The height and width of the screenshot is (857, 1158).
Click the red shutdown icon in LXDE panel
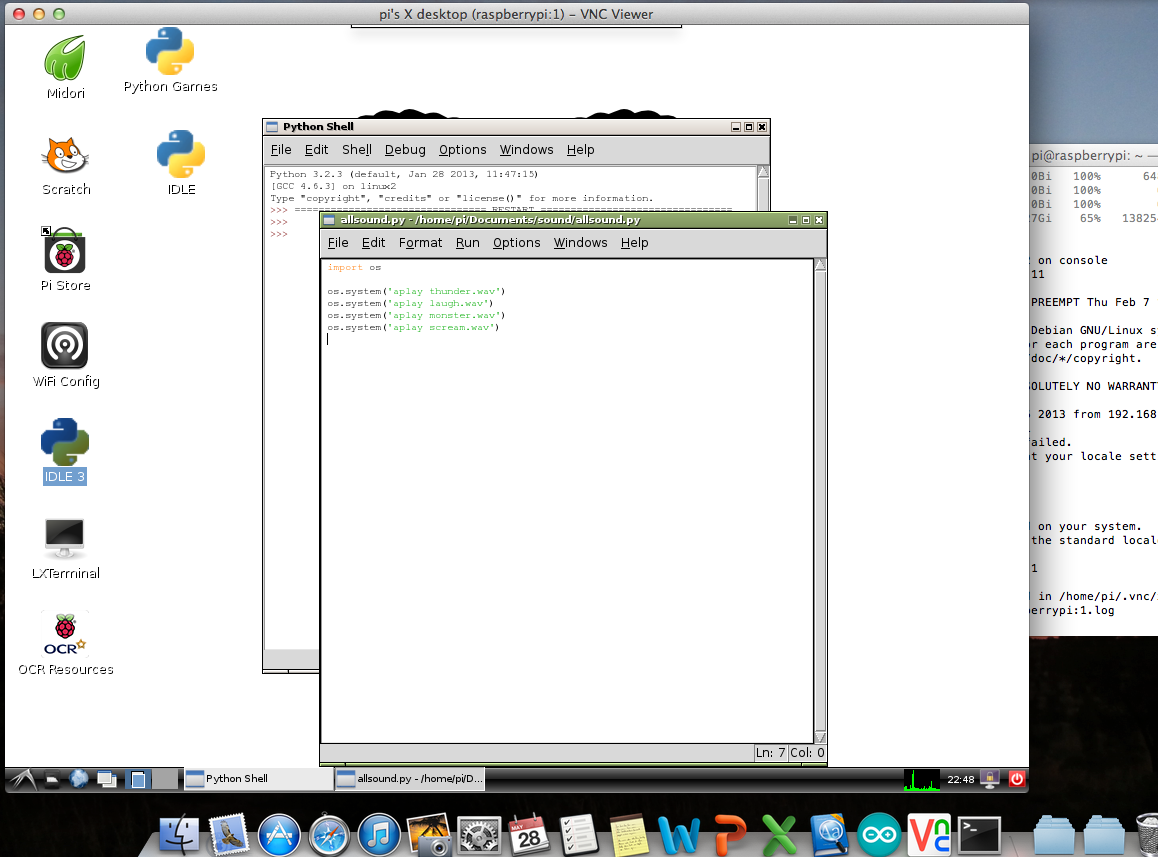pos(1017,778)
